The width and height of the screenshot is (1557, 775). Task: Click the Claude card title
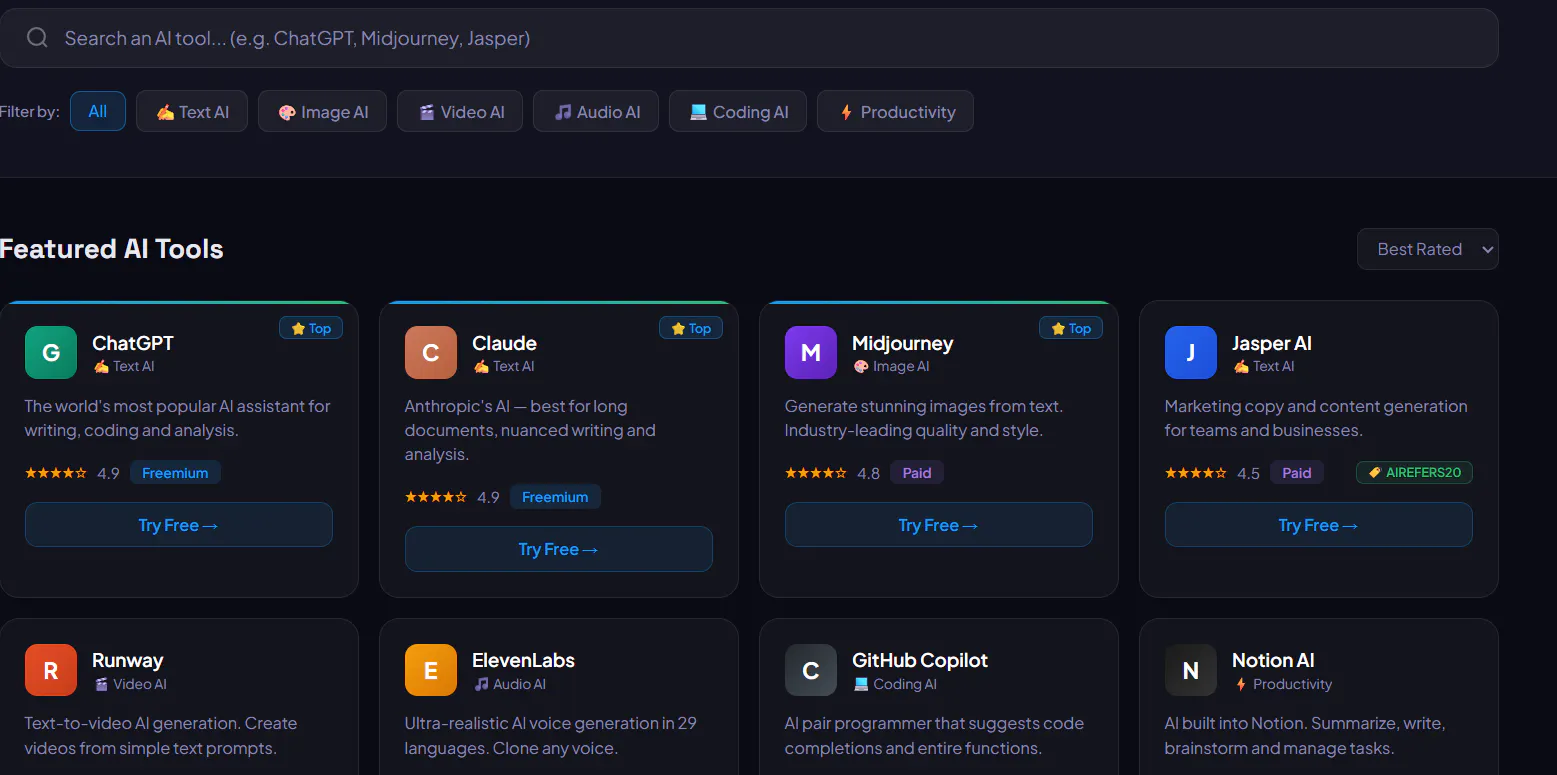click(x=504, y=343)
